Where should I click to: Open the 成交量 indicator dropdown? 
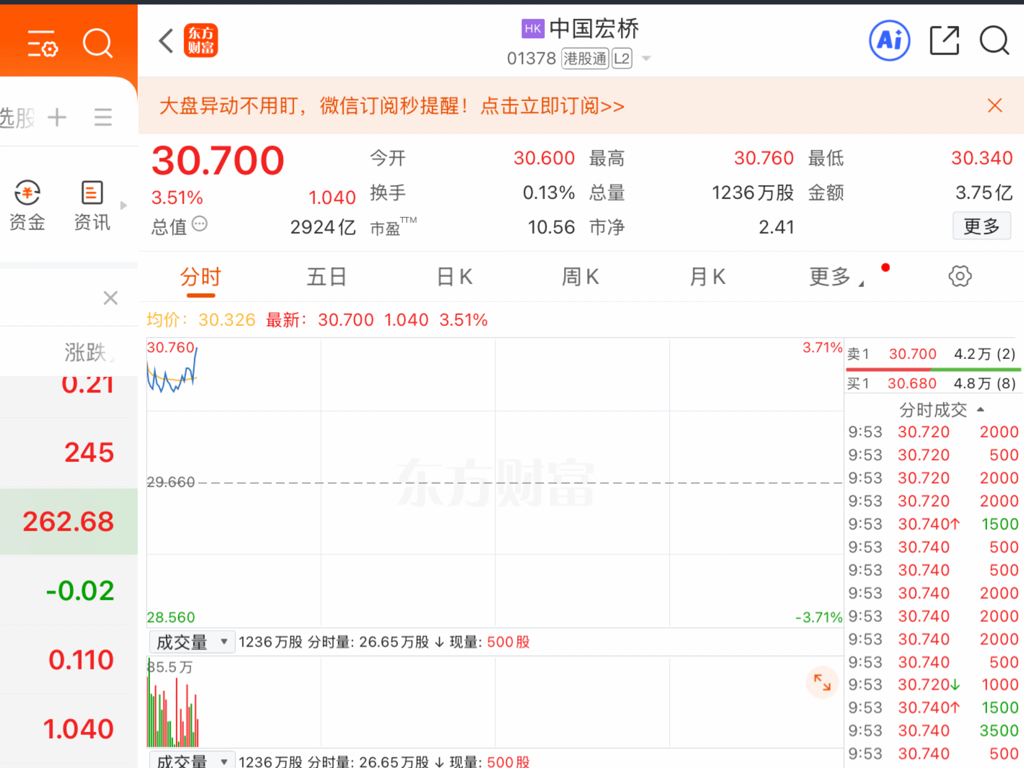(x=191, y=642)
